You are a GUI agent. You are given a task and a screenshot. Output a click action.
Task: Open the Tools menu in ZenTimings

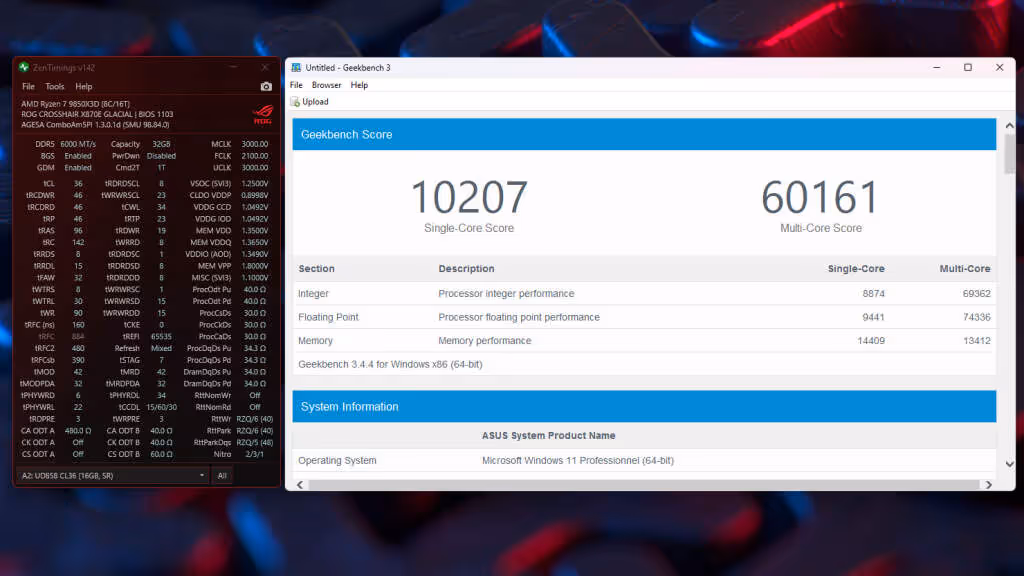[55, 86]
